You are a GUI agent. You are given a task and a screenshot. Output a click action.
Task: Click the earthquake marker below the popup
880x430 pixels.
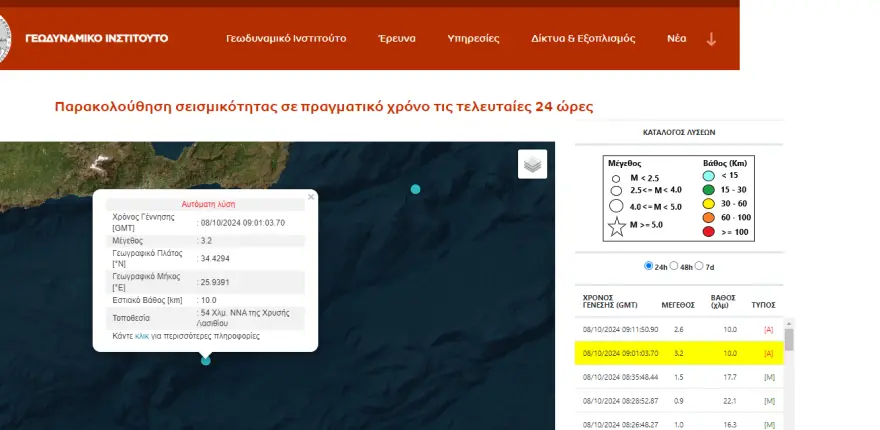coord(206,360)
